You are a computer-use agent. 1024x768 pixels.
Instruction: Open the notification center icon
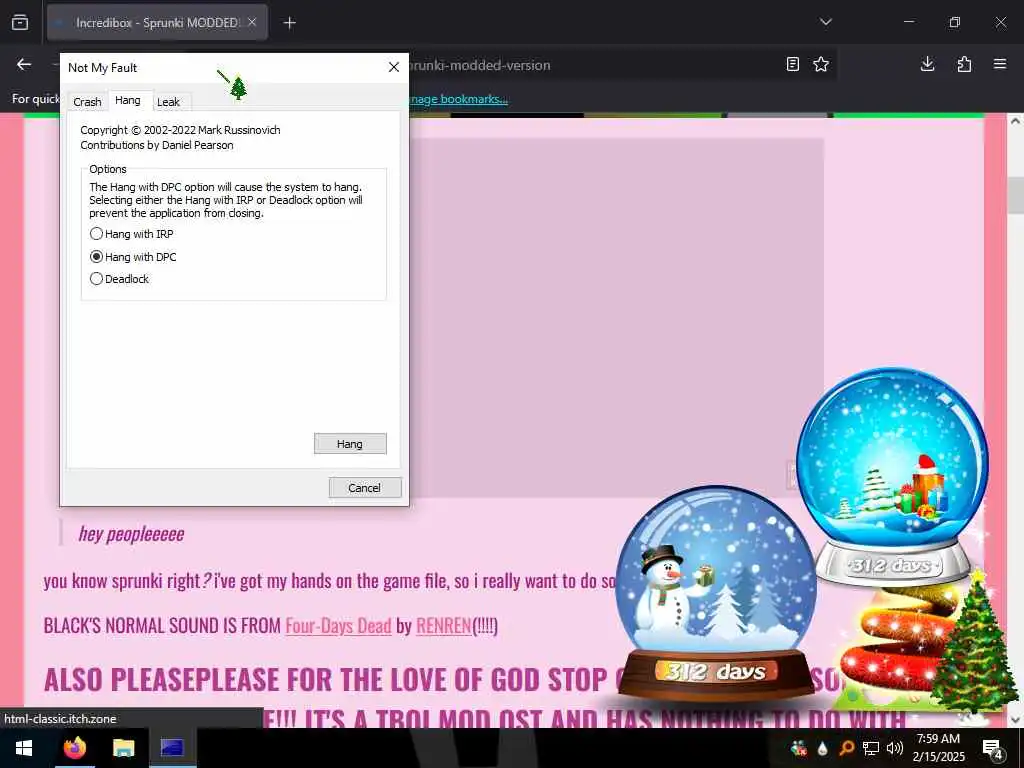[x=993, y=748]
